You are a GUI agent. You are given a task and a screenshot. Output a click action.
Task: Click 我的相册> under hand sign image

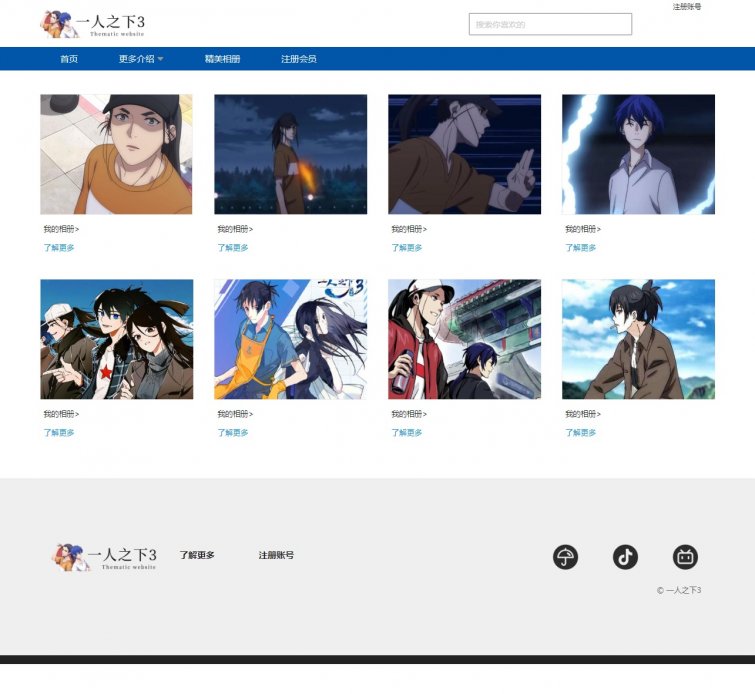(409, 229)
